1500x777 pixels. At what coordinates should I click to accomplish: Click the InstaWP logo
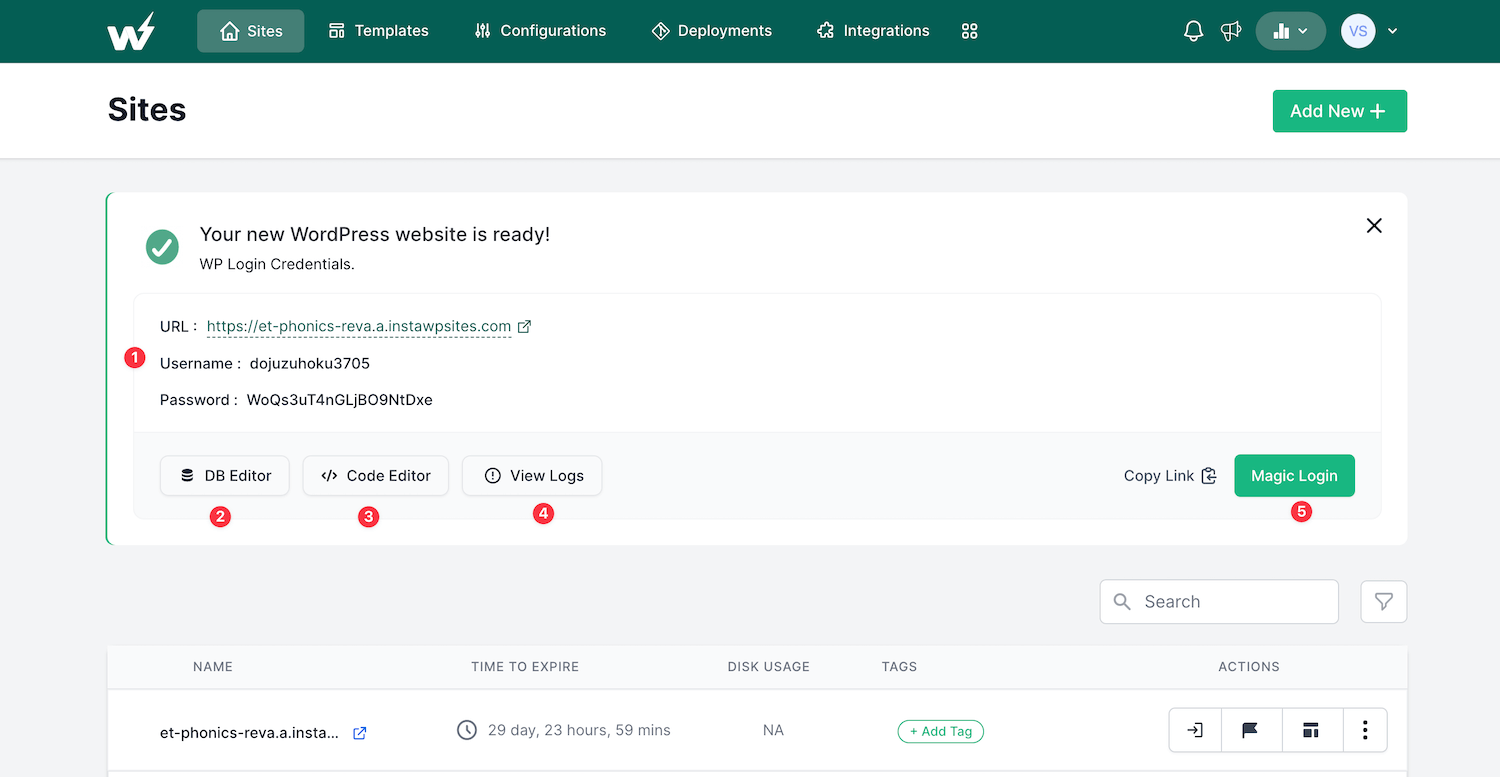point(131,31)
